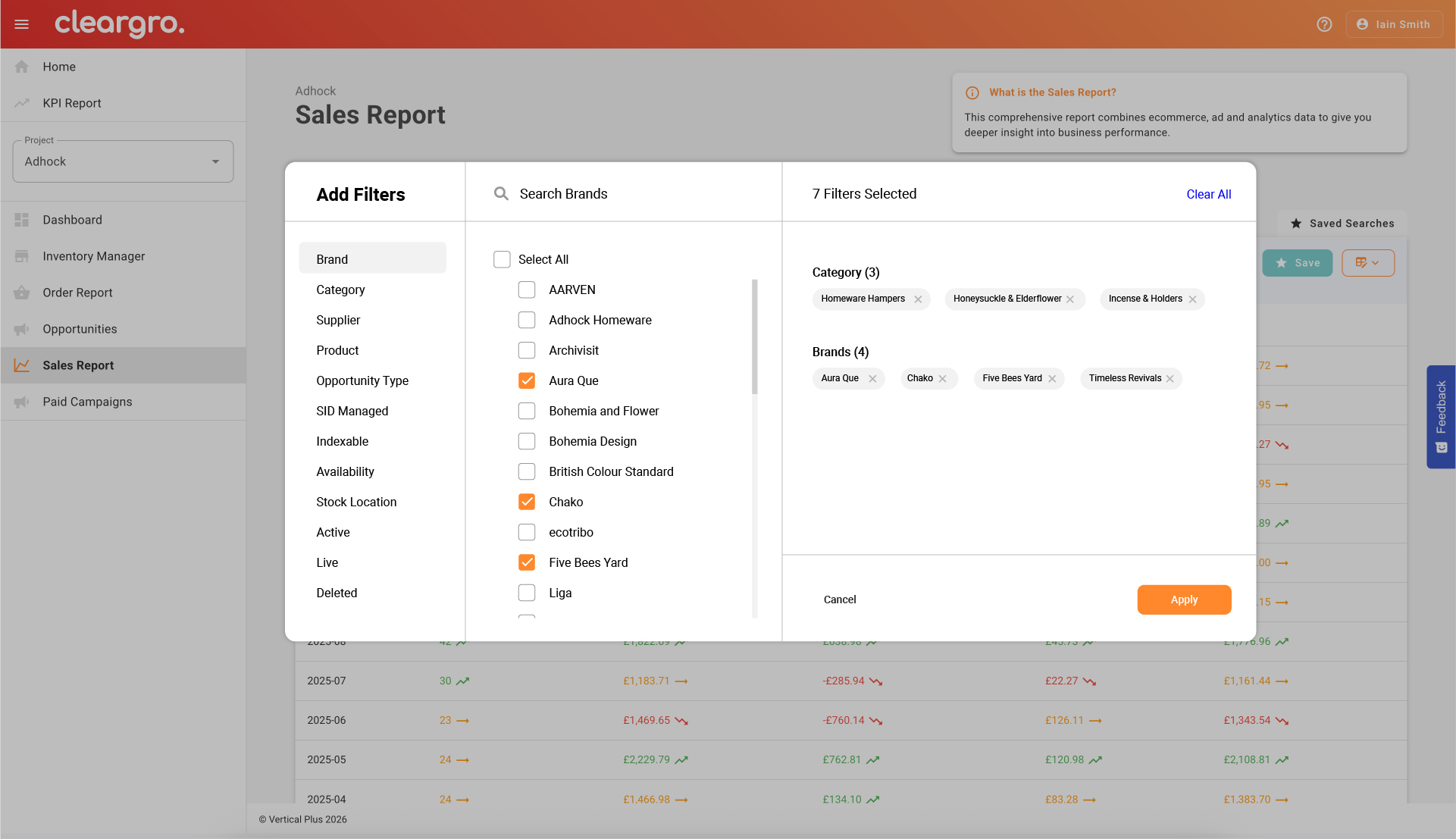Open the table export dropdown icon

(x=1367, y=263)
